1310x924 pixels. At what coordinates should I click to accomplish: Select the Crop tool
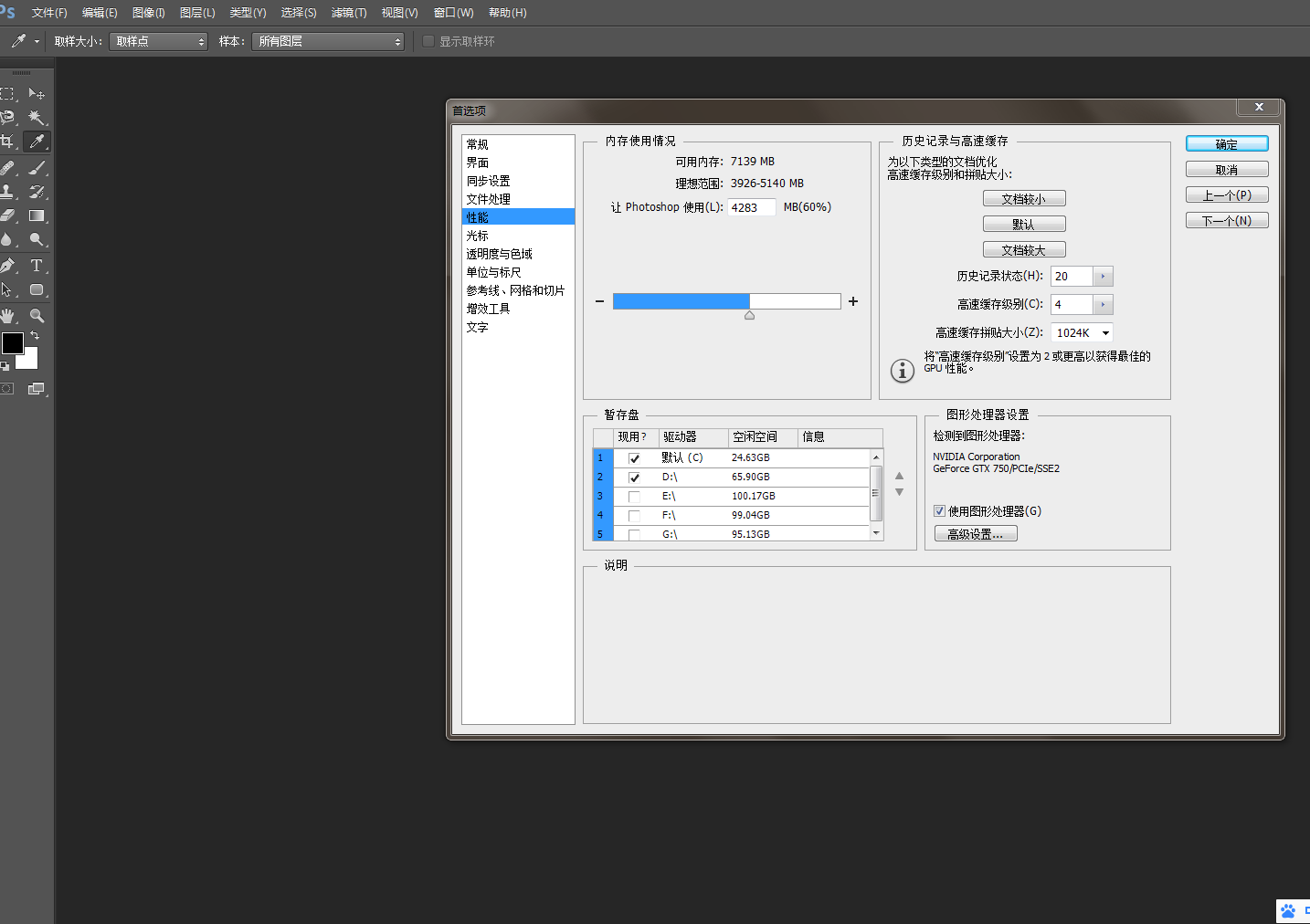pos(8,142)
